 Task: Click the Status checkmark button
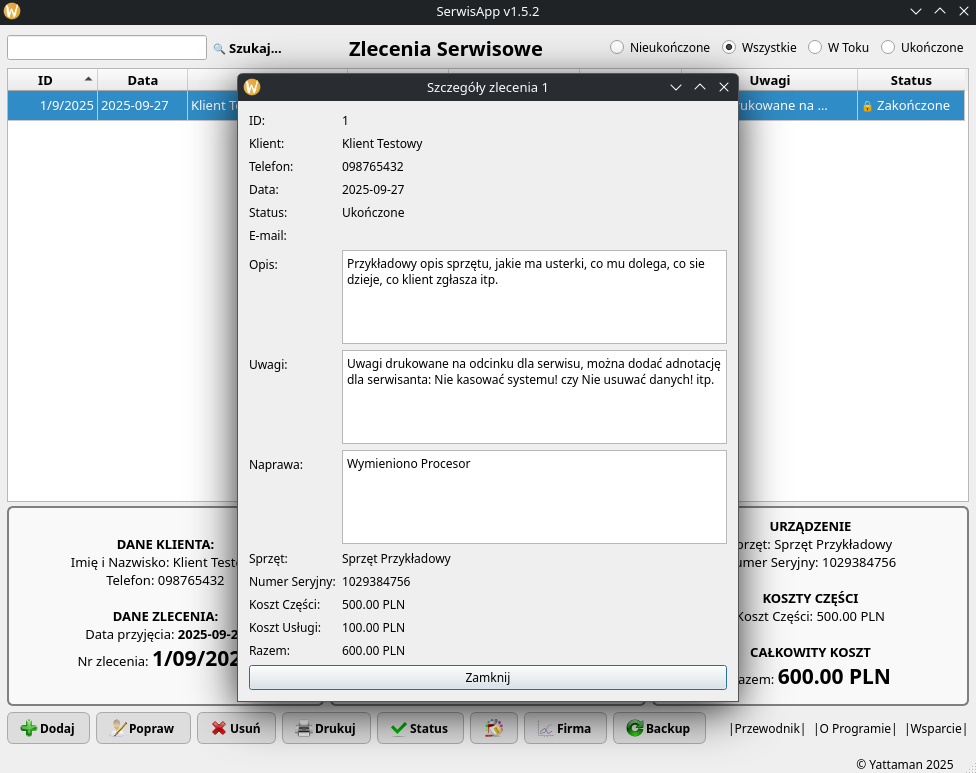point(420,728)
